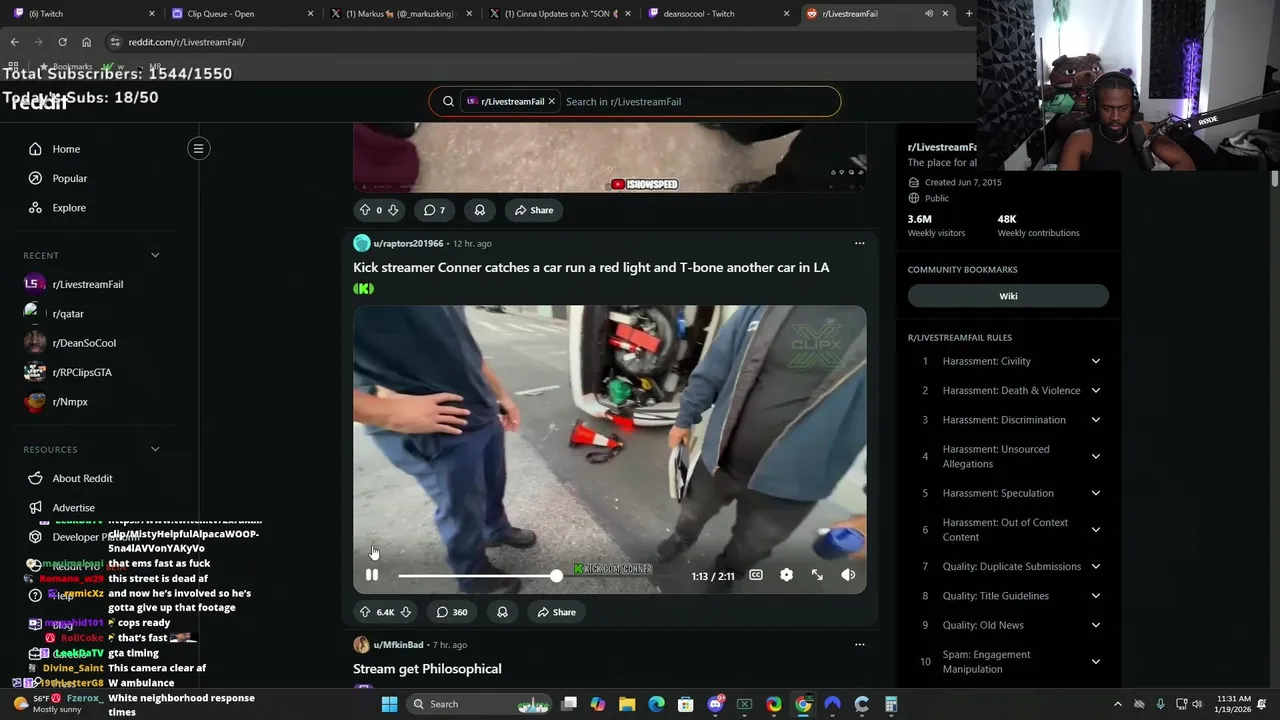Open the Popular feed
The height and width of the screenshot is (720, 1280).
pyautogui.click(x=70, y=178)
